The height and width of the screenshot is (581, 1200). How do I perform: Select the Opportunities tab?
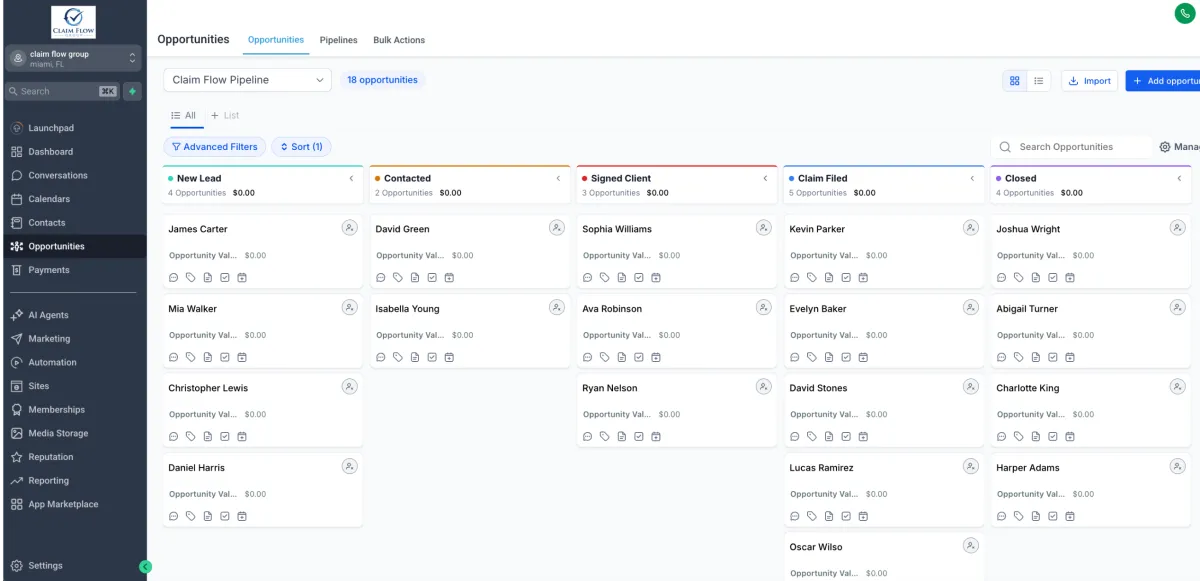(x=276, y=40)
